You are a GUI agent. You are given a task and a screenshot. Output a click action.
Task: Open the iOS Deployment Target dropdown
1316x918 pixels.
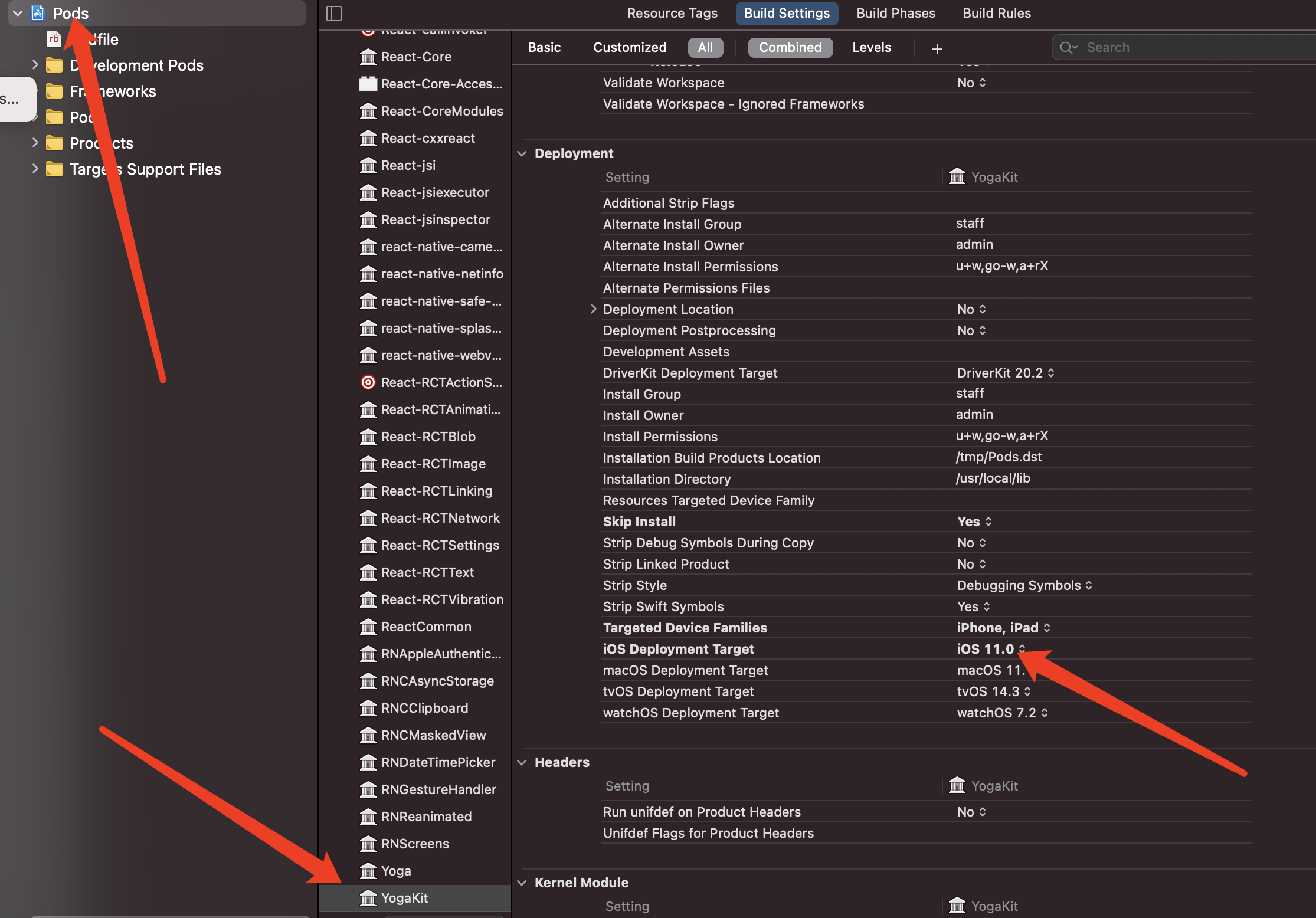click(x=991, y=649)
